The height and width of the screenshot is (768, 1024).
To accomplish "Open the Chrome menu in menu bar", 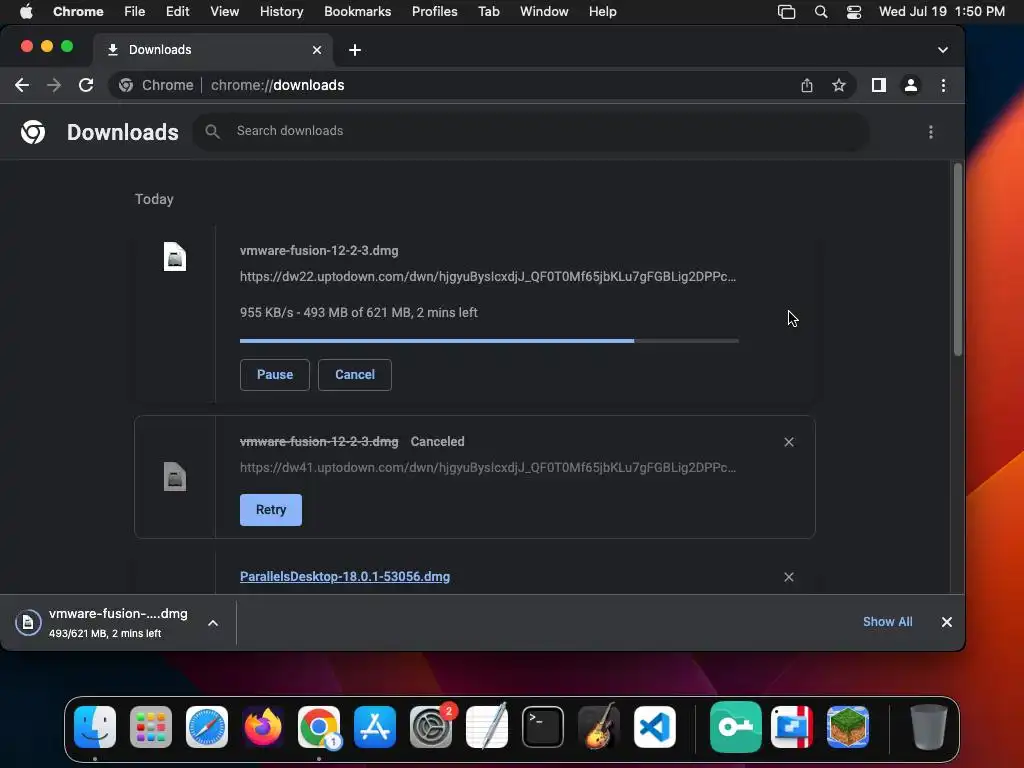I will [x=78, y=11].
